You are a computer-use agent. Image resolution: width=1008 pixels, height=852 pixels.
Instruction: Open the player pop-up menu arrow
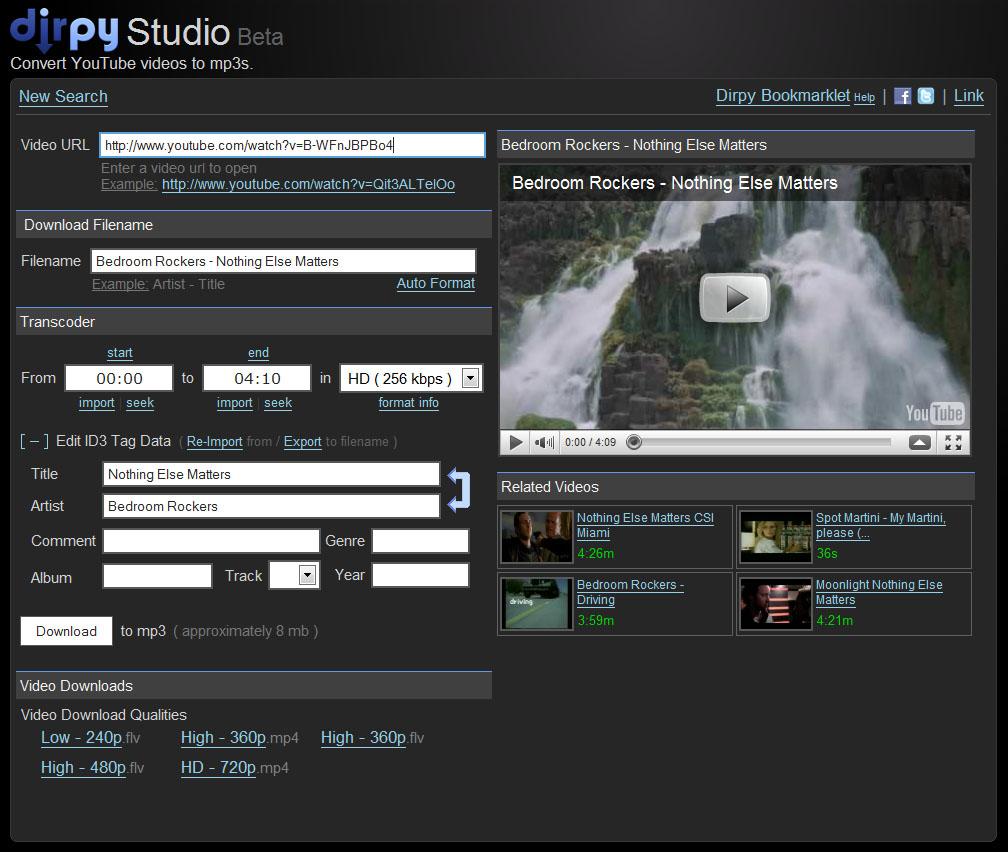pos(920,442)
